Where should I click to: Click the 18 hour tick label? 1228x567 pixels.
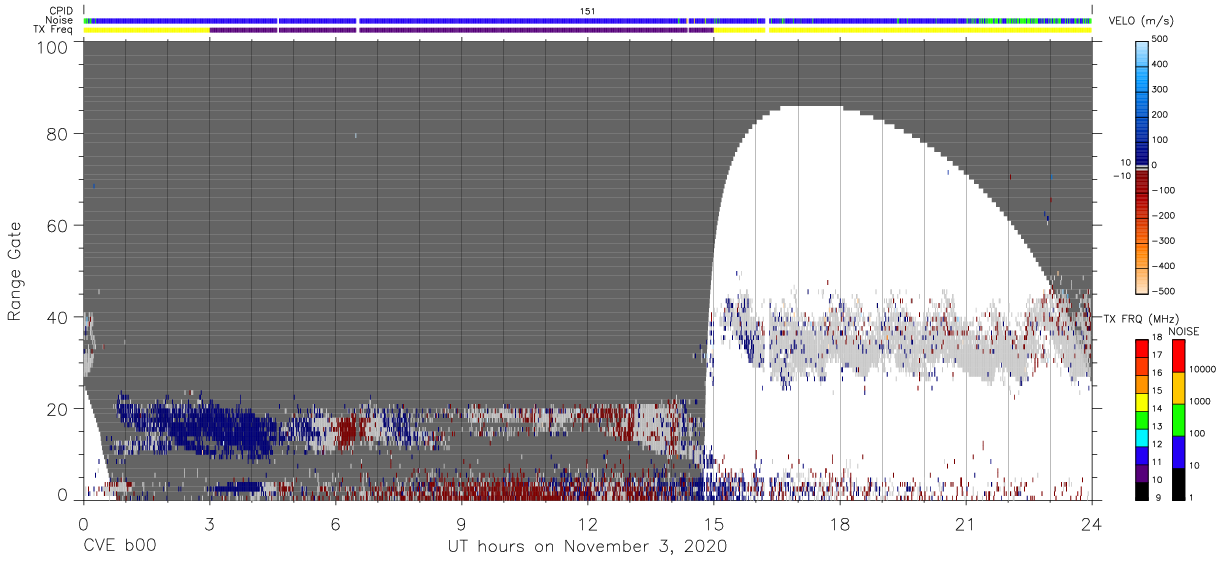click(x=839, y=525)
